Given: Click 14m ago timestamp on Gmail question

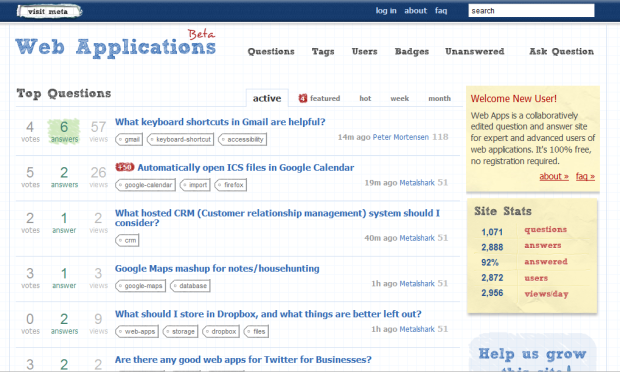Looking at the screenshot, I should (354, 137).
